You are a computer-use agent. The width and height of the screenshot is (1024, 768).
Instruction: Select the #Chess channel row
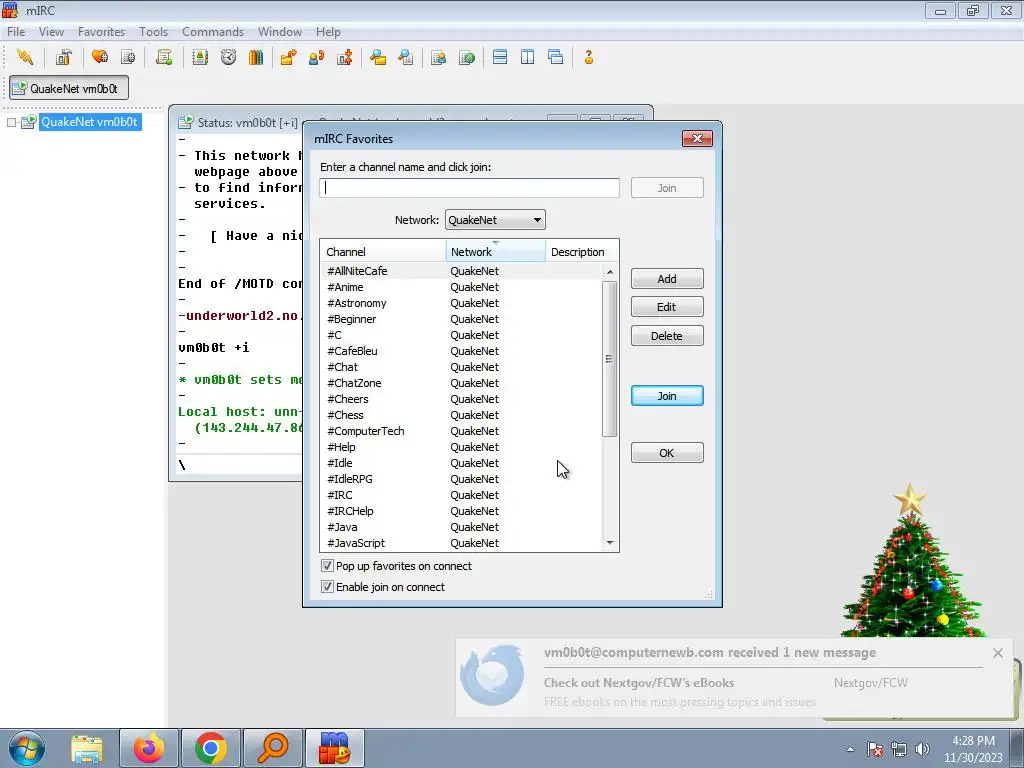point(461,415)
